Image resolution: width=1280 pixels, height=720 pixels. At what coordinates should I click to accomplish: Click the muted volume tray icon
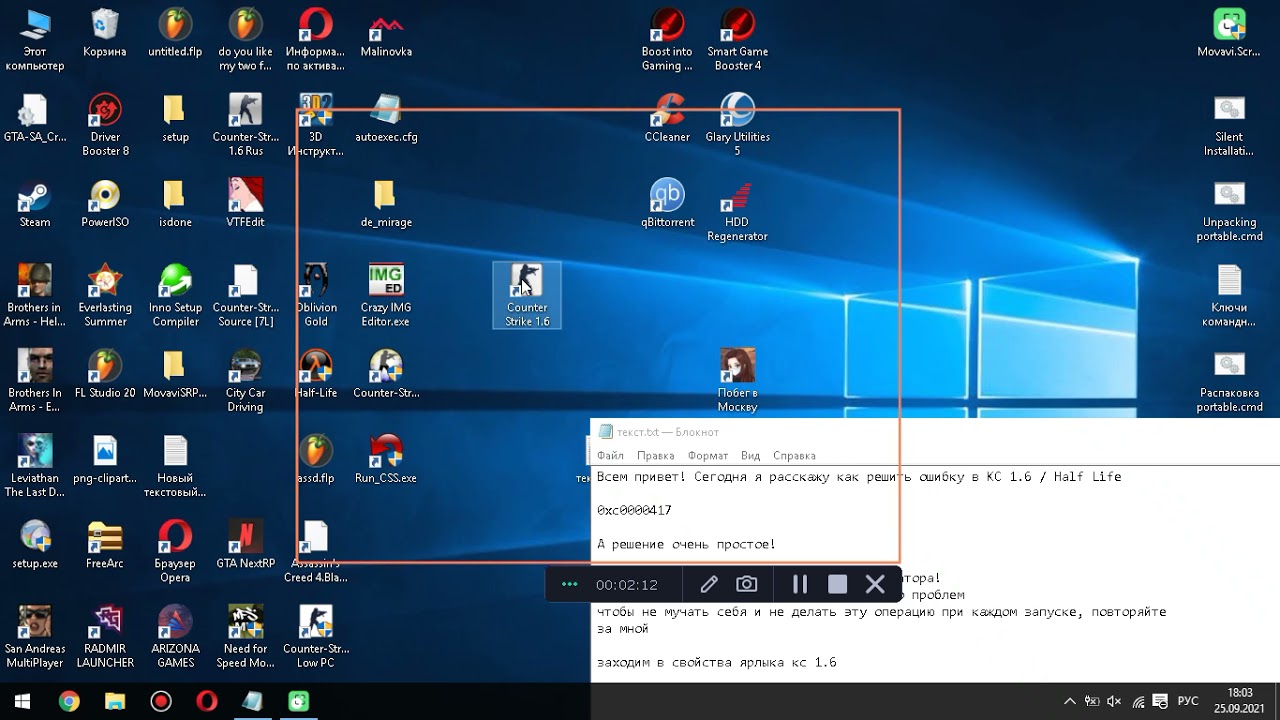(x=1115, y=701)
